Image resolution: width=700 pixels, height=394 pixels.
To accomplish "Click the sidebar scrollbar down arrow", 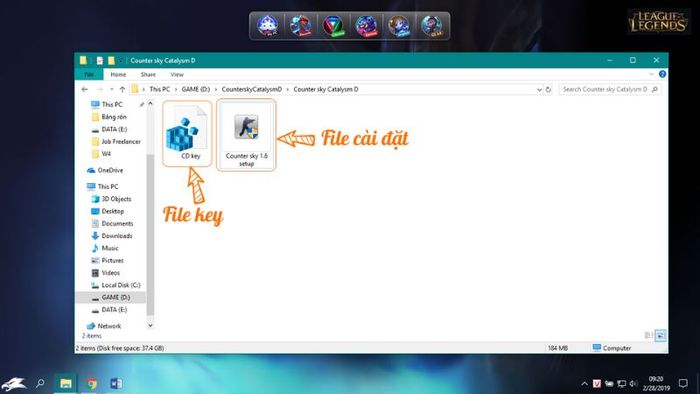I will coord(150,326).
